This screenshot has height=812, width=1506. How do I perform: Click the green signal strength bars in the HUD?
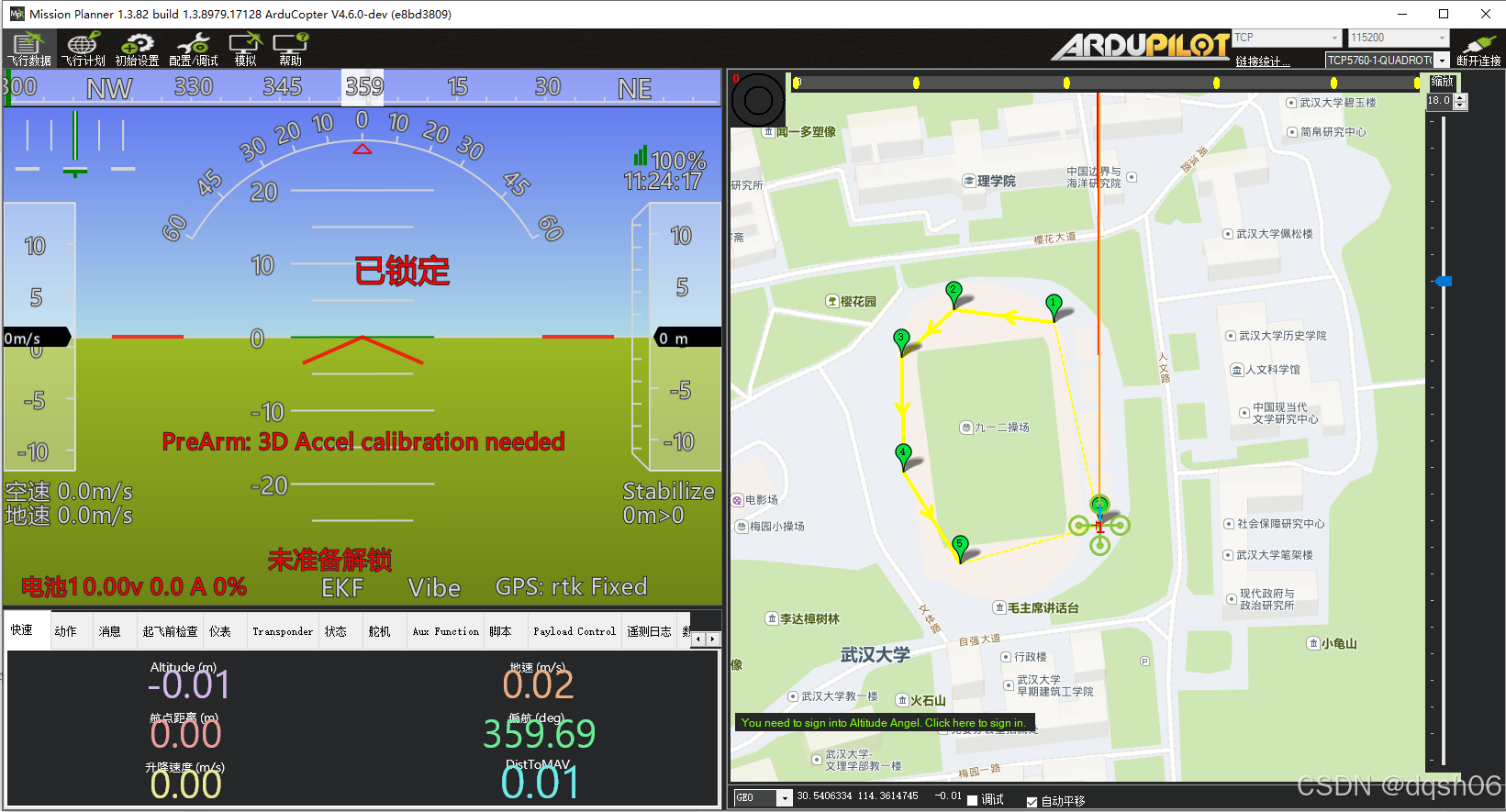pyautogui.click(x=641, y=155)
